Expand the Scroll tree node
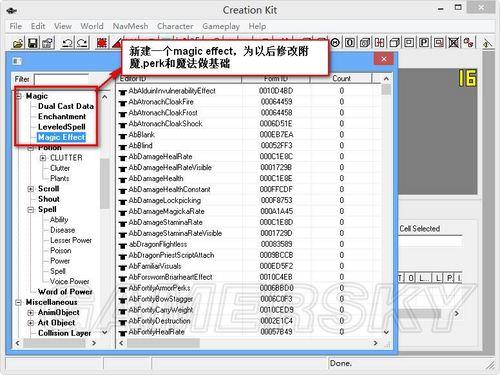Viewport: 500px width, 375px height. pos(31,189)
